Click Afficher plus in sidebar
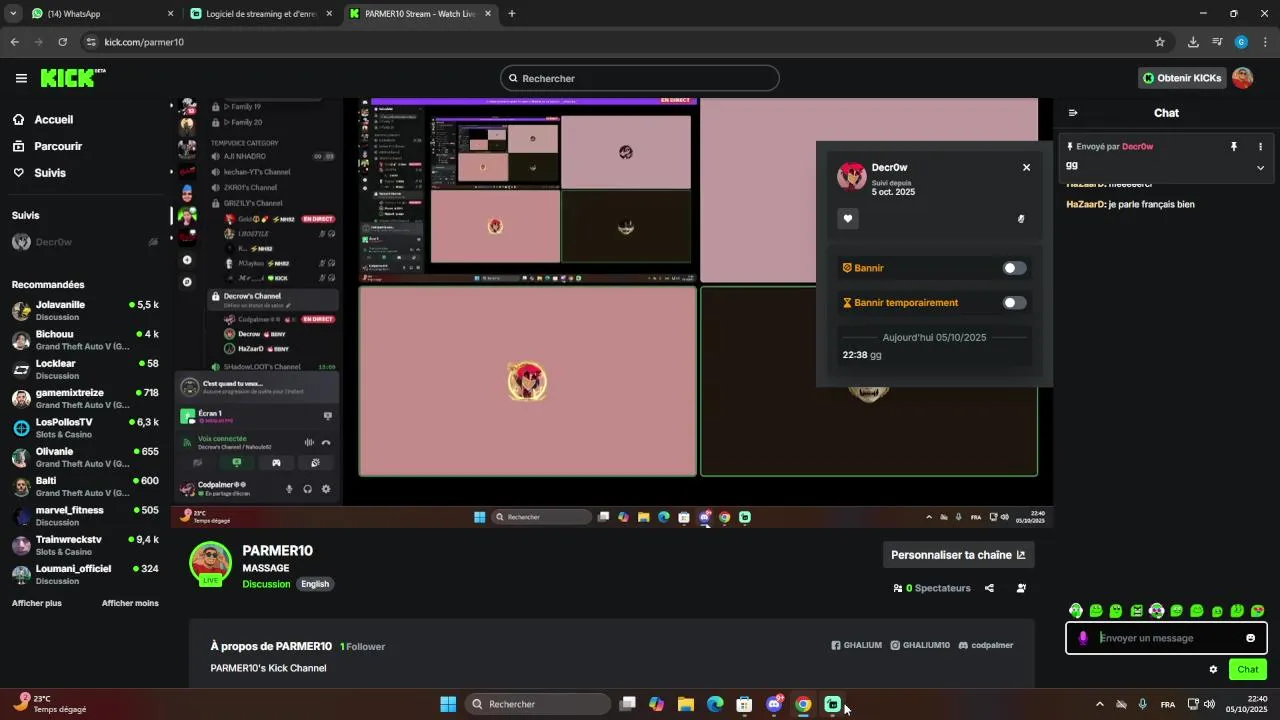The image size is (1280, 720). [37, 603]
